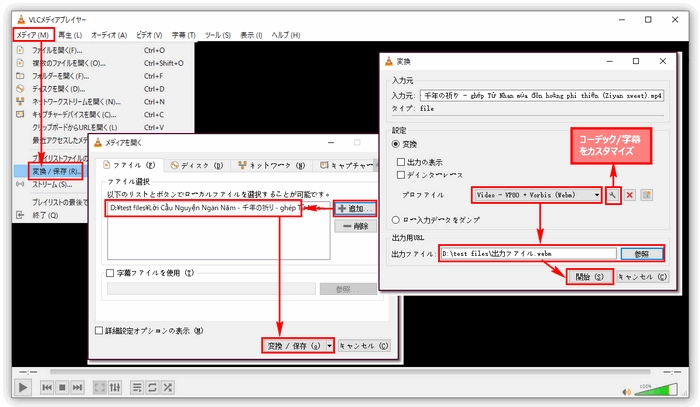Open the ビデオ (V) menu
The height and width of the screenshot is (407, 700).
pyautogui.click(x=149, y=35)
